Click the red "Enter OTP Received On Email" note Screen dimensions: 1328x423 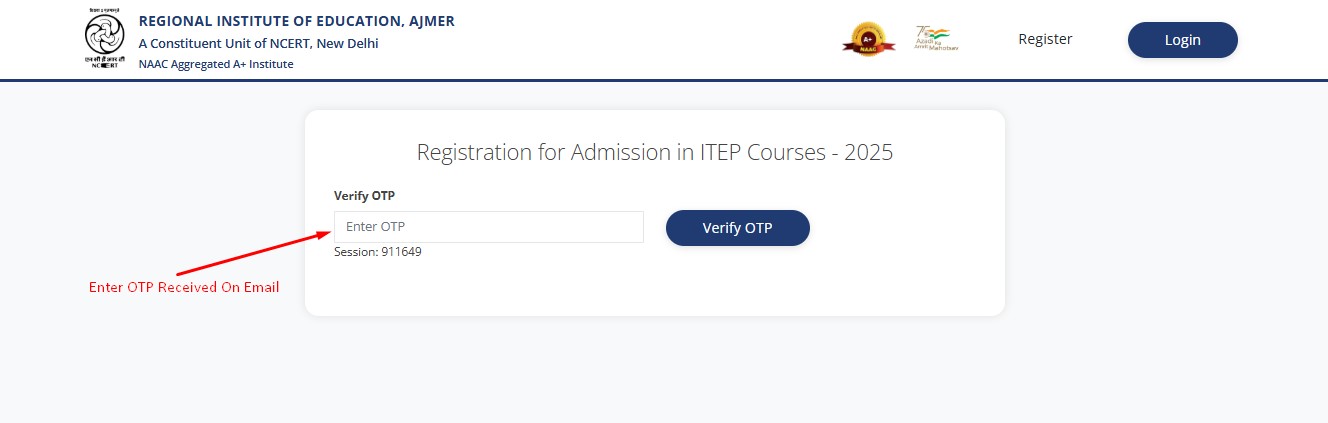(184, 287)
